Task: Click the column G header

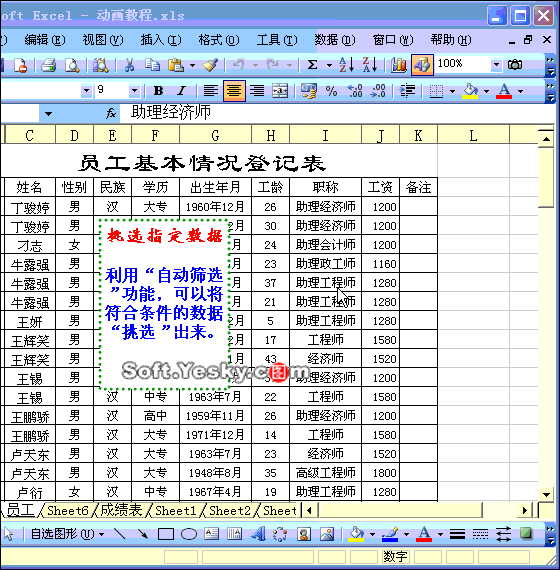Action: click(x=215, y=135)
